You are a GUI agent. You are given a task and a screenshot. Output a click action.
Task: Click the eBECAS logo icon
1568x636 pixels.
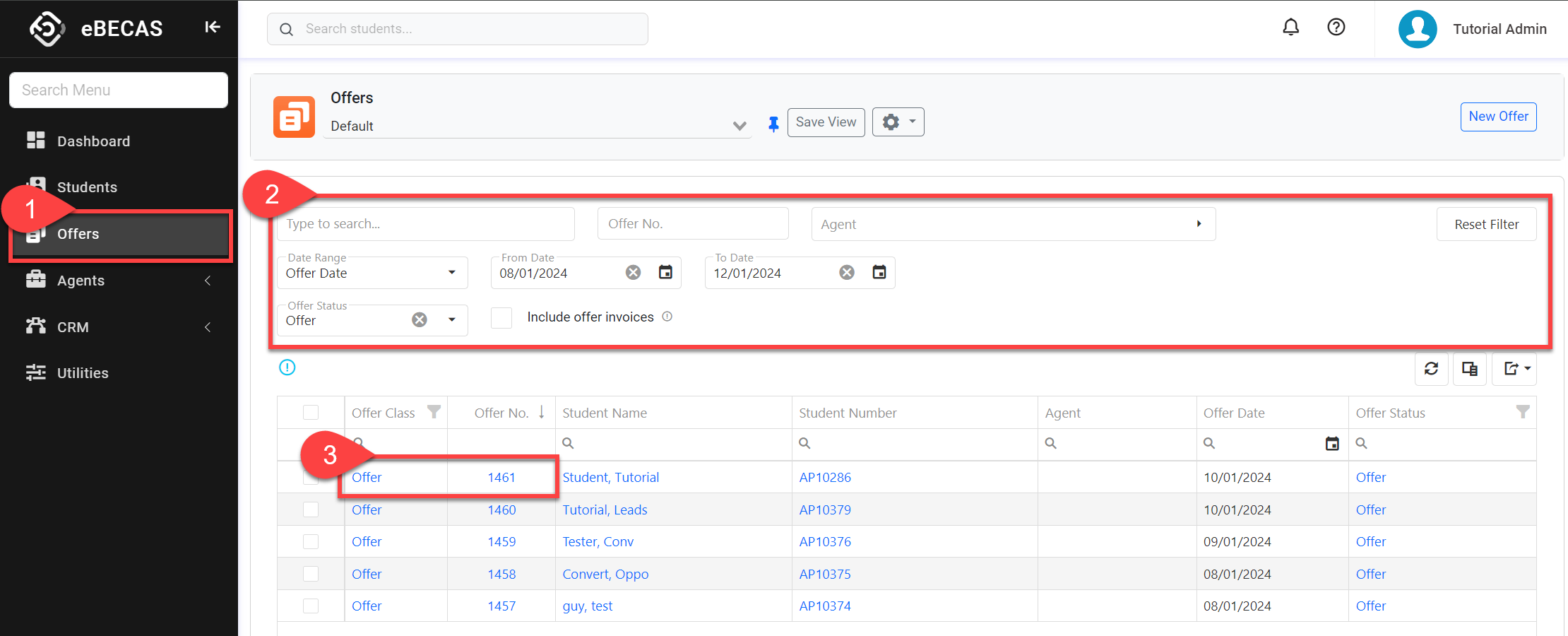47,28
